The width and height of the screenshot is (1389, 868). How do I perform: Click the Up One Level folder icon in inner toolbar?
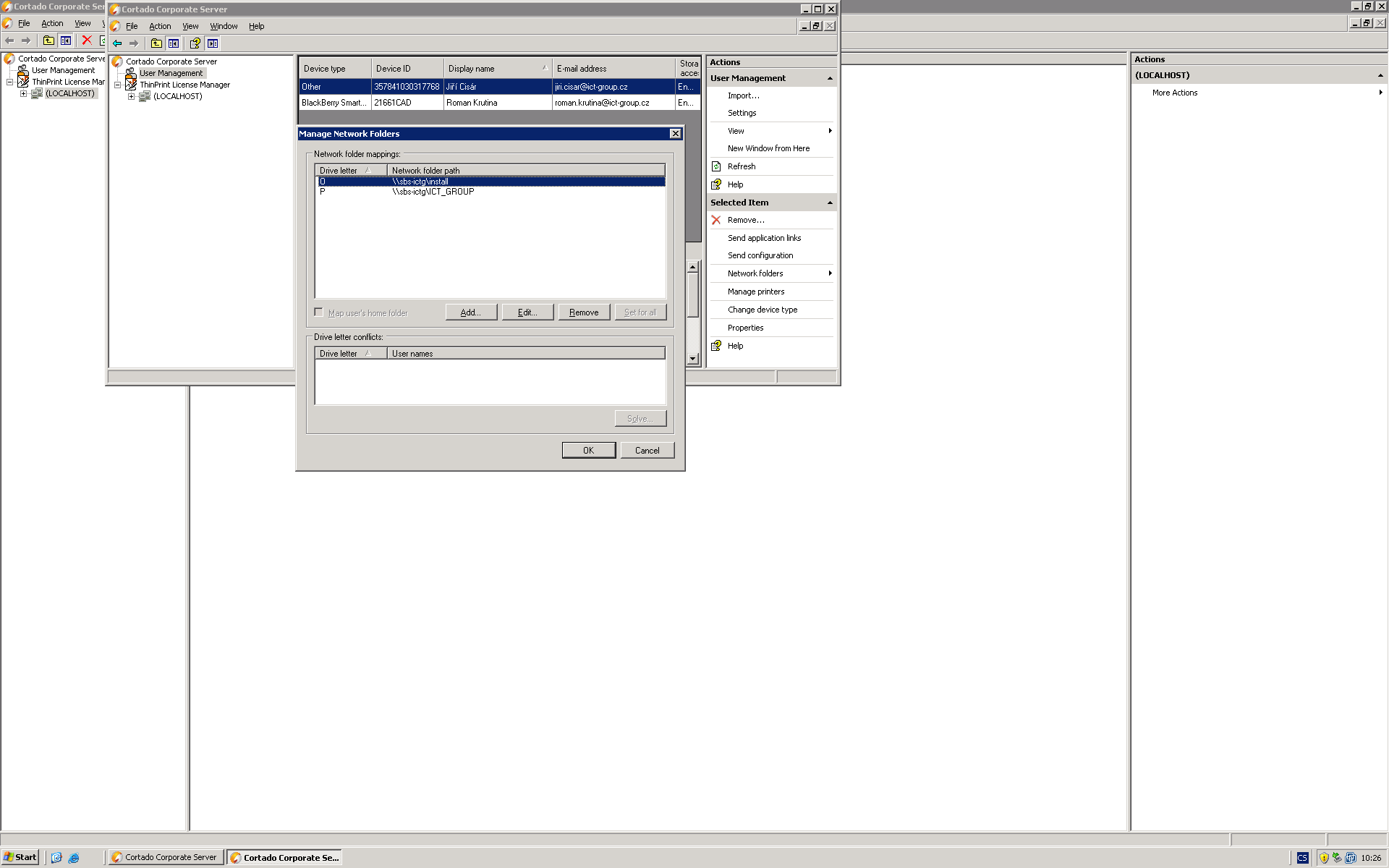point(156,43)
